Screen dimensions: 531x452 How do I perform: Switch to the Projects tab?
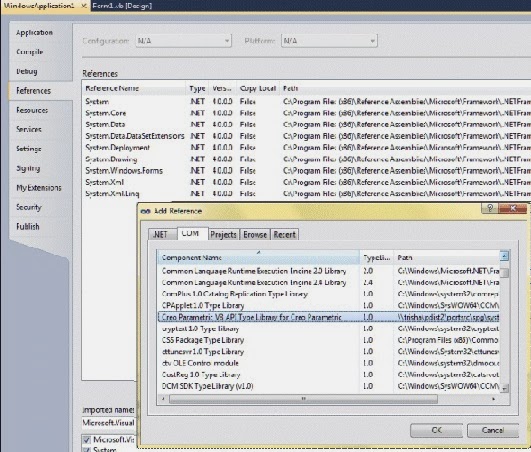(224, 235)
